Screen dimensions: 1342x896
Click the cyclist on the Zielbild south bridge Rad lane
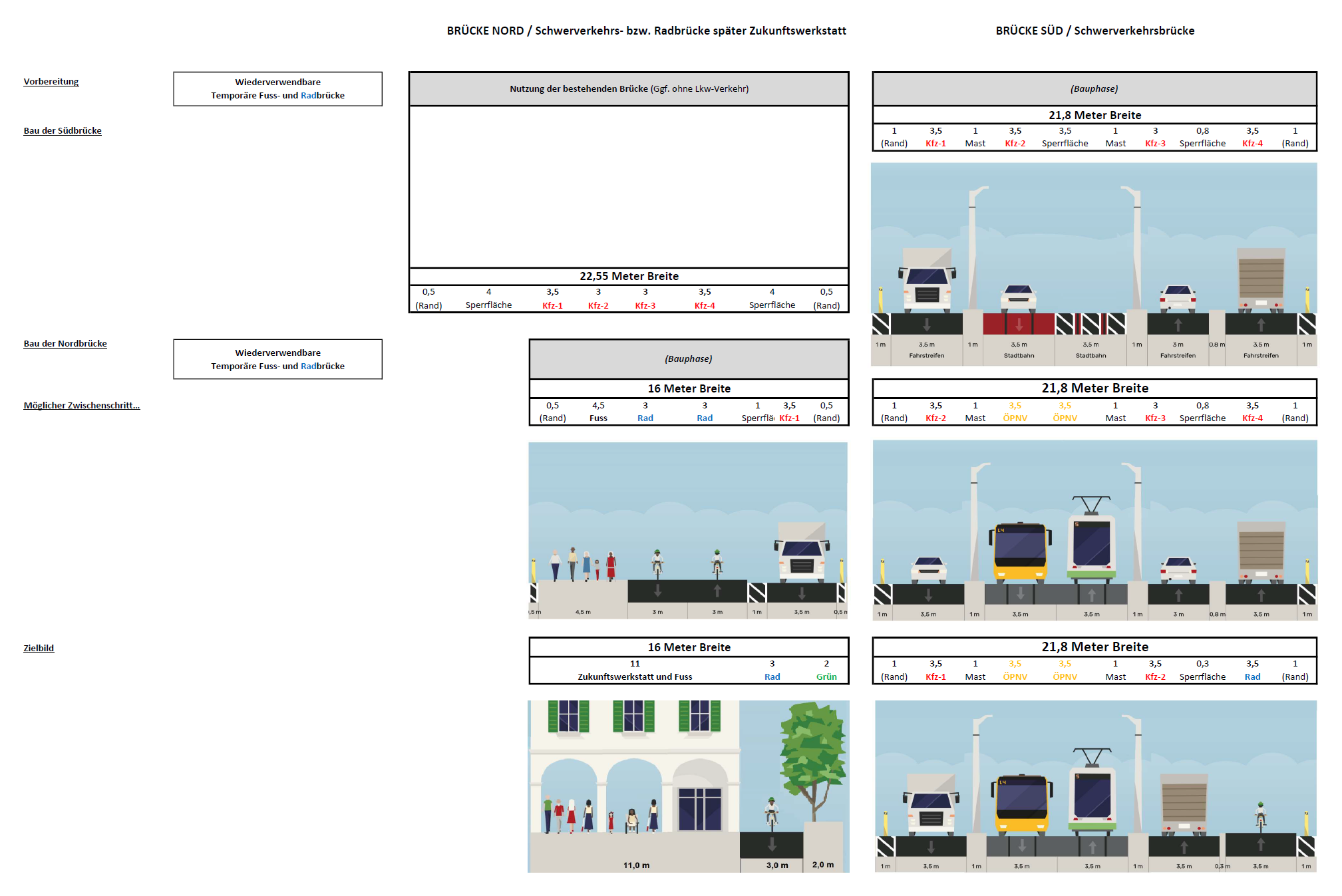coord(1260,815)
